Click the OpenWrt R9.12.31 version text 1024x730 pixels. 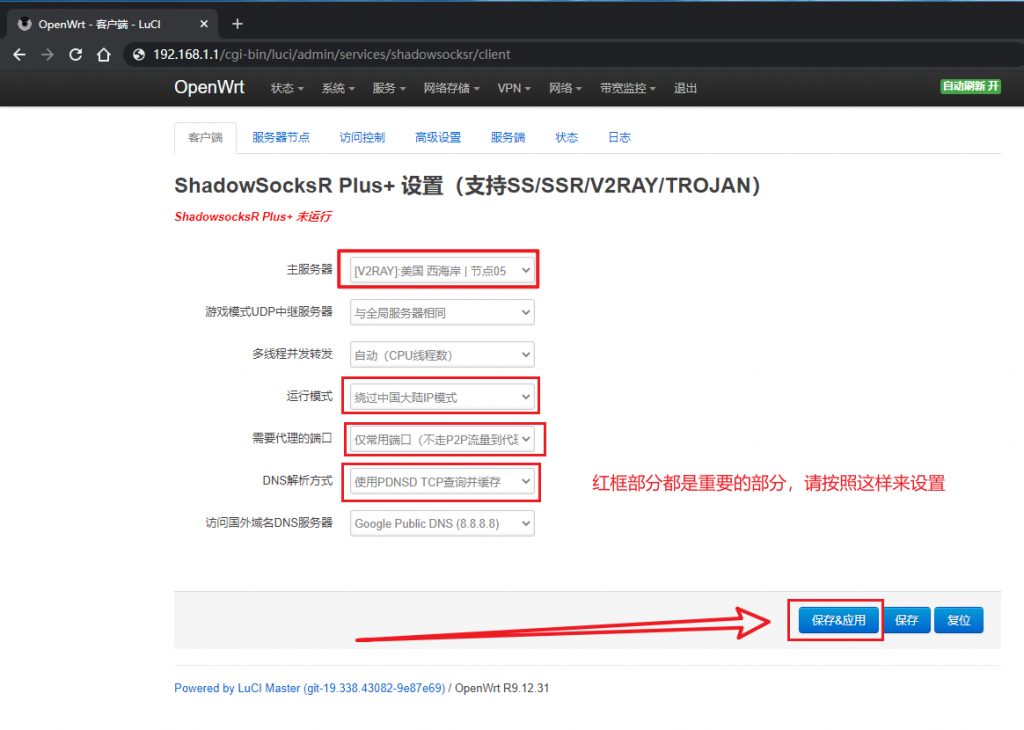502,688
